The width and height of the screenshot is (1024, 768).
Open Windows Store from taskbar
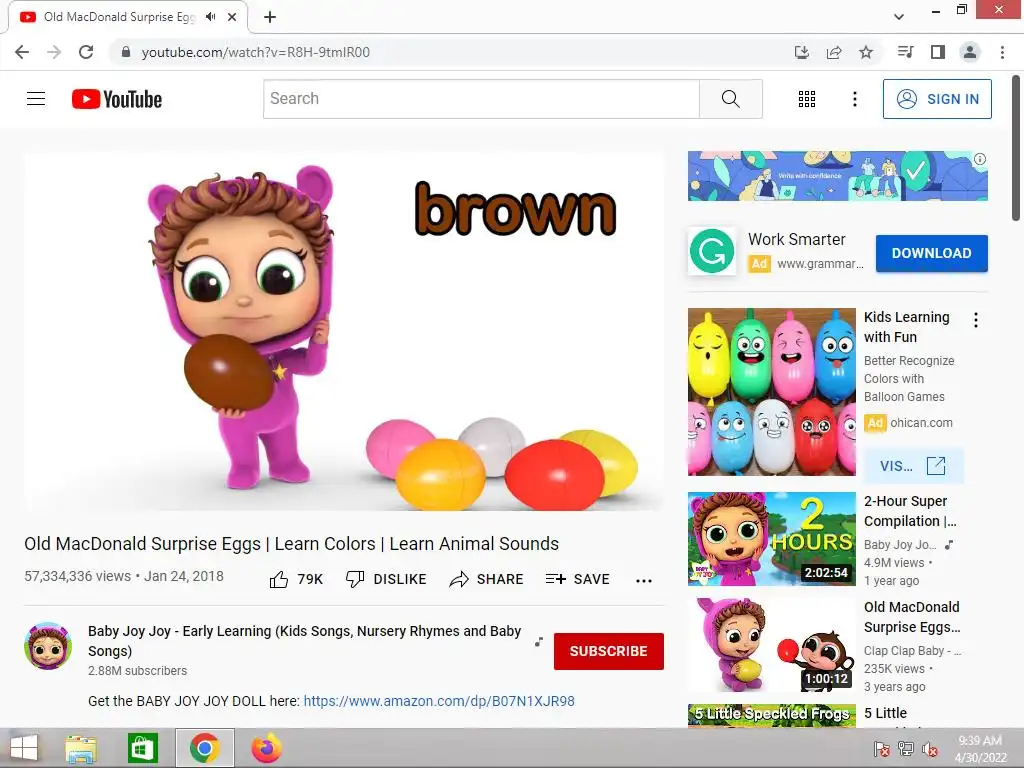click(x=143, y=748)
